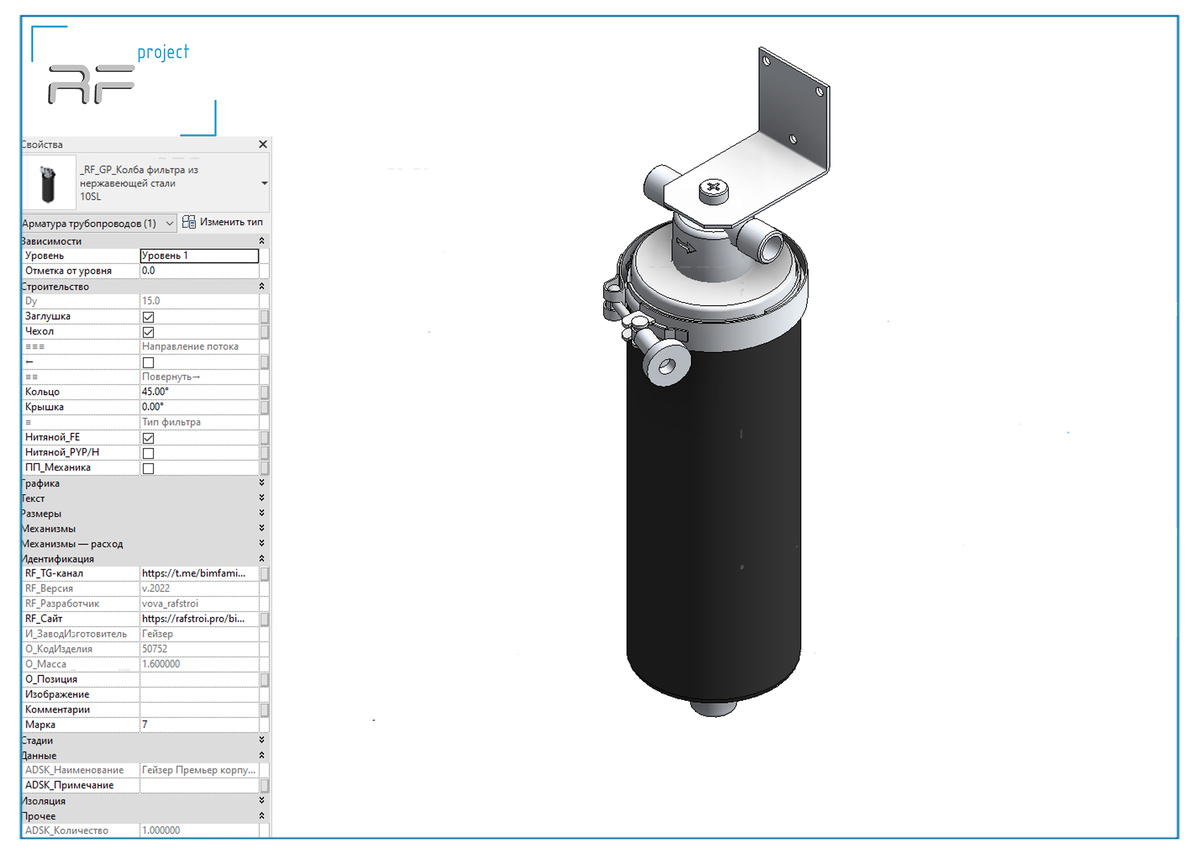The image size is (1200, 853).
Task: Click the Отметка от уровня value 0.0
Action: coord(199,271)
